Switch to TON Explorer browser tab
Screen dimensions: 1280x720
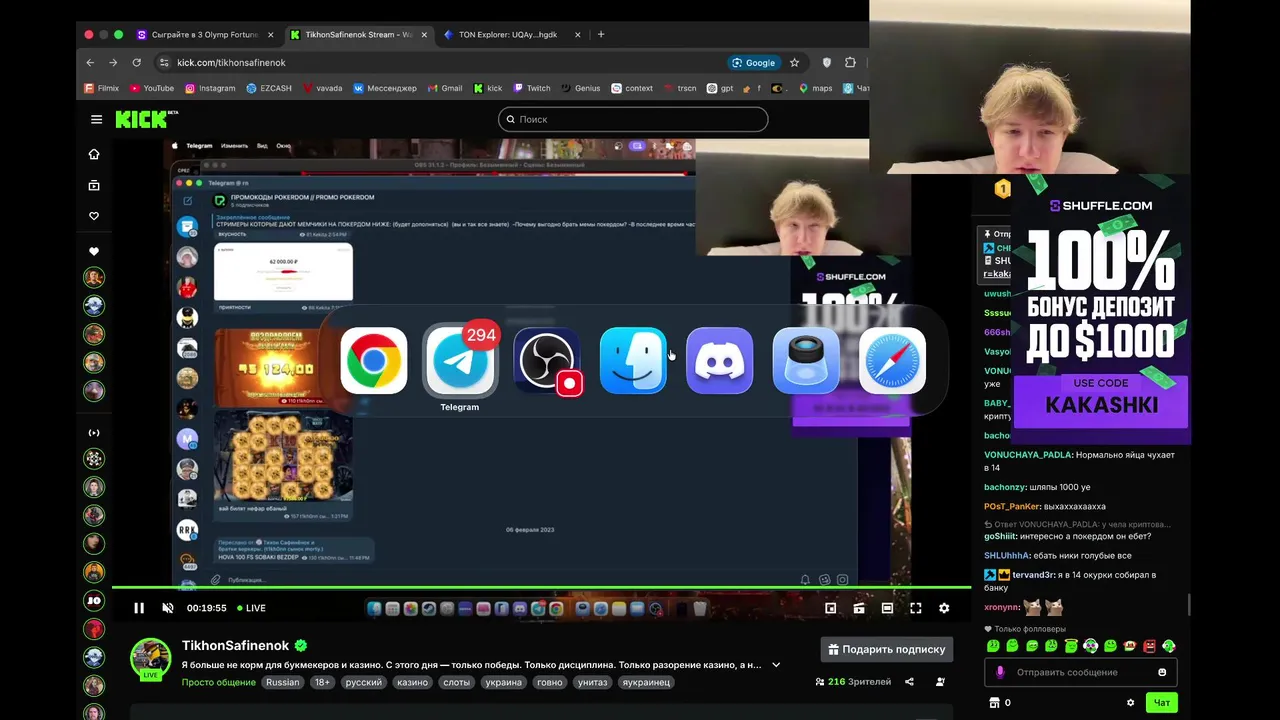click(508, 34)
